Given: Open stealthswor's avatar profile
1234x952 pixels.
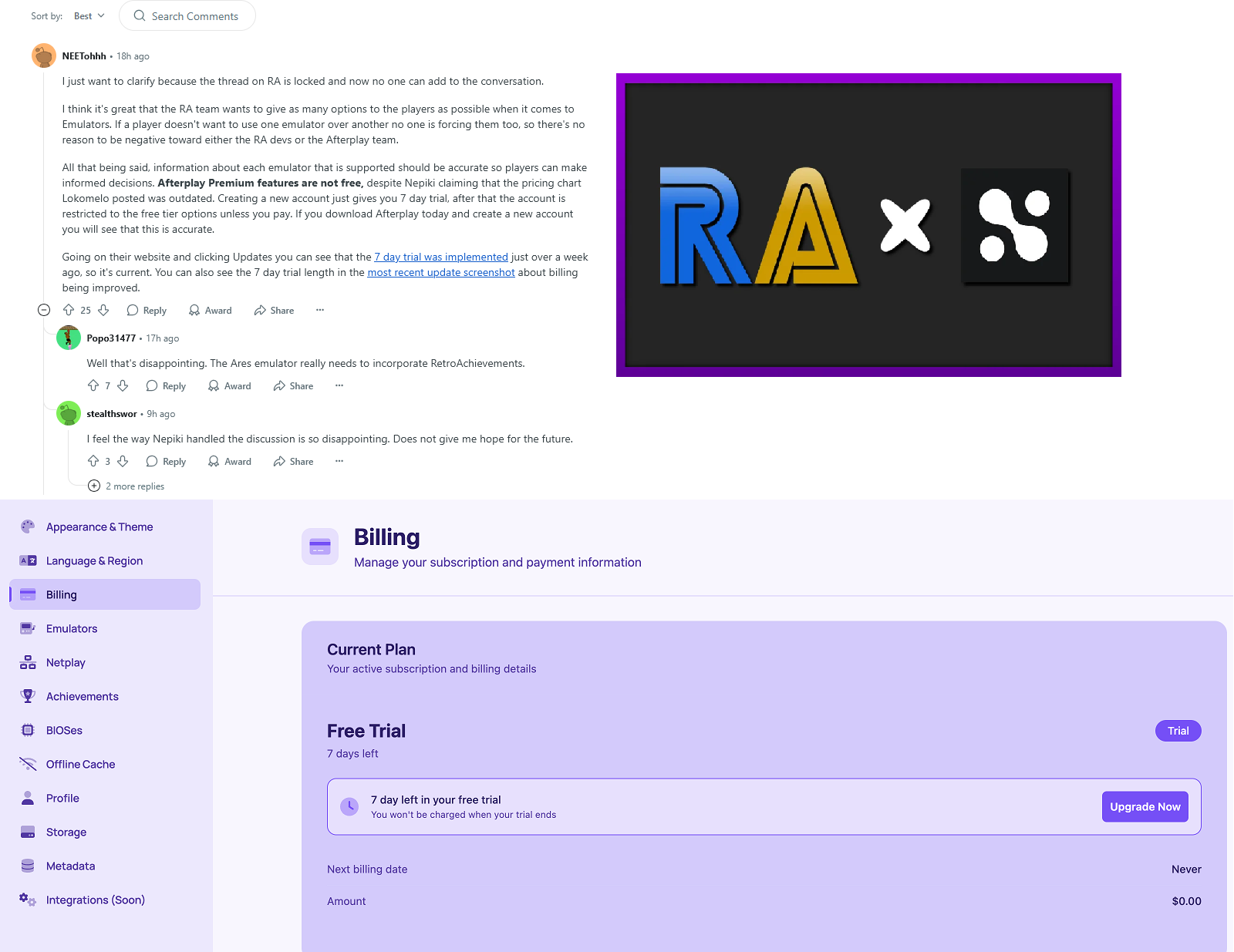Looking at the screenshot, I should pyautogui.click(x=69, y=413).
